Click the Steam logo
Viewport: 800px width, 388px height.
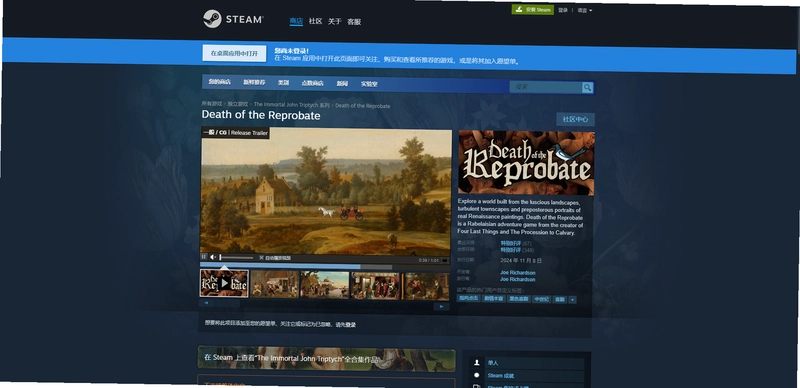(x=233, y=19)
